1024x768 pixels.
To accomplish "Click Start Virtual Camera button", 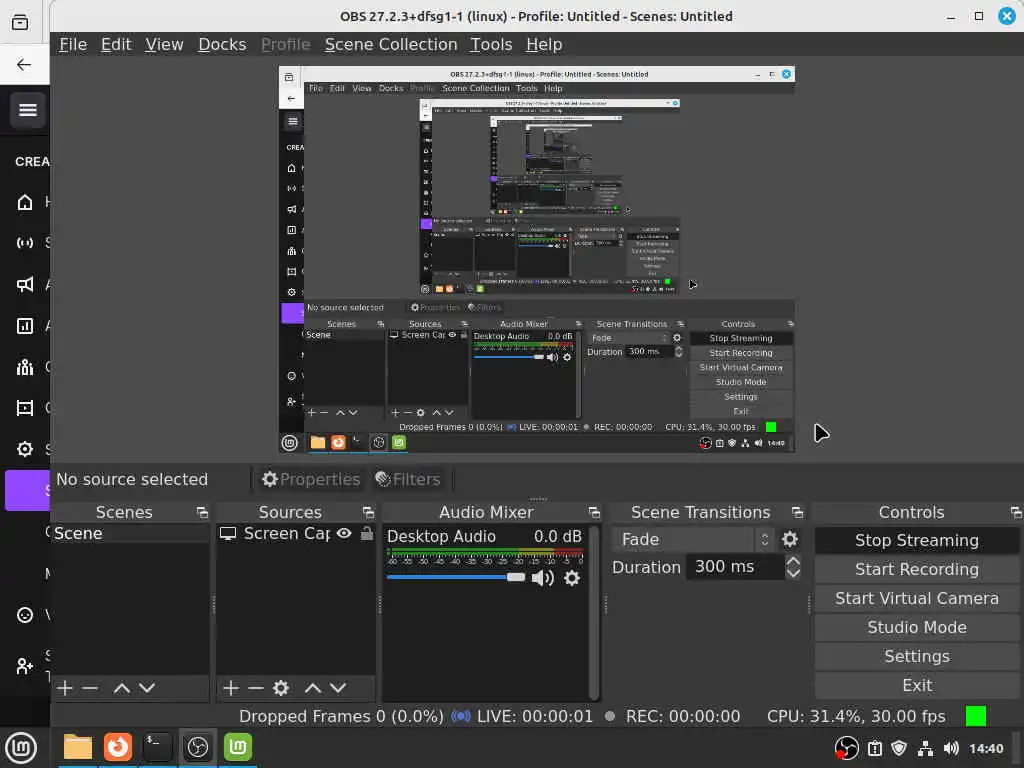I will click(916, 598).
